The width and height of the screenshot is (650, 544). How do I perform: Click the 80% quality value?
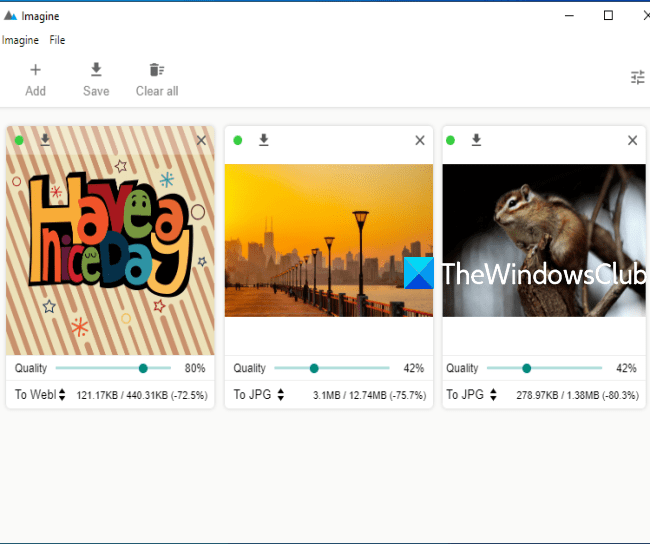tap(195, 368)
